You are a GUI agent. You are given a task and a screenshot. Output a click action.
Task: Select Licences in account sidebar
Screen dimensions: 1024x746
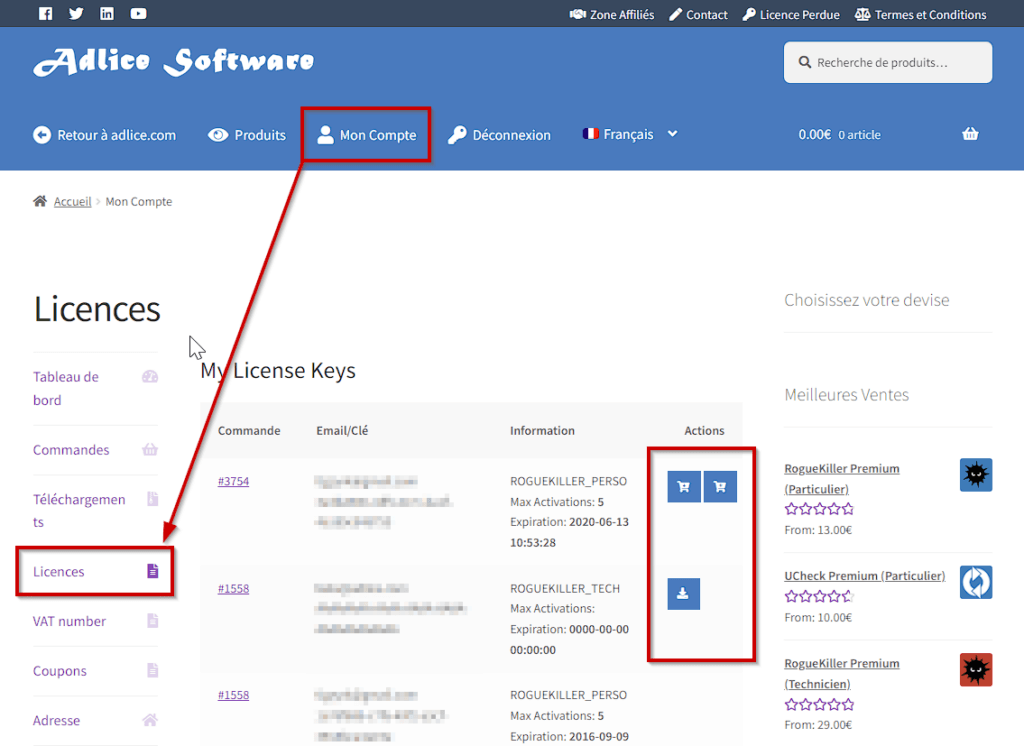[59, 572]
